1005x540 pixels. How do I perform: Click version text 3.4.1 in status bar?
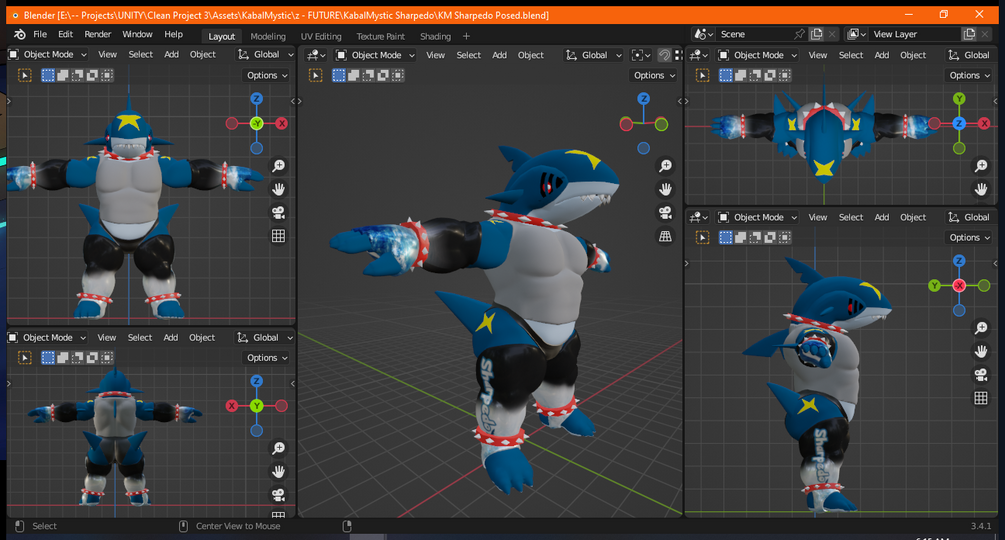click(981, 526)
